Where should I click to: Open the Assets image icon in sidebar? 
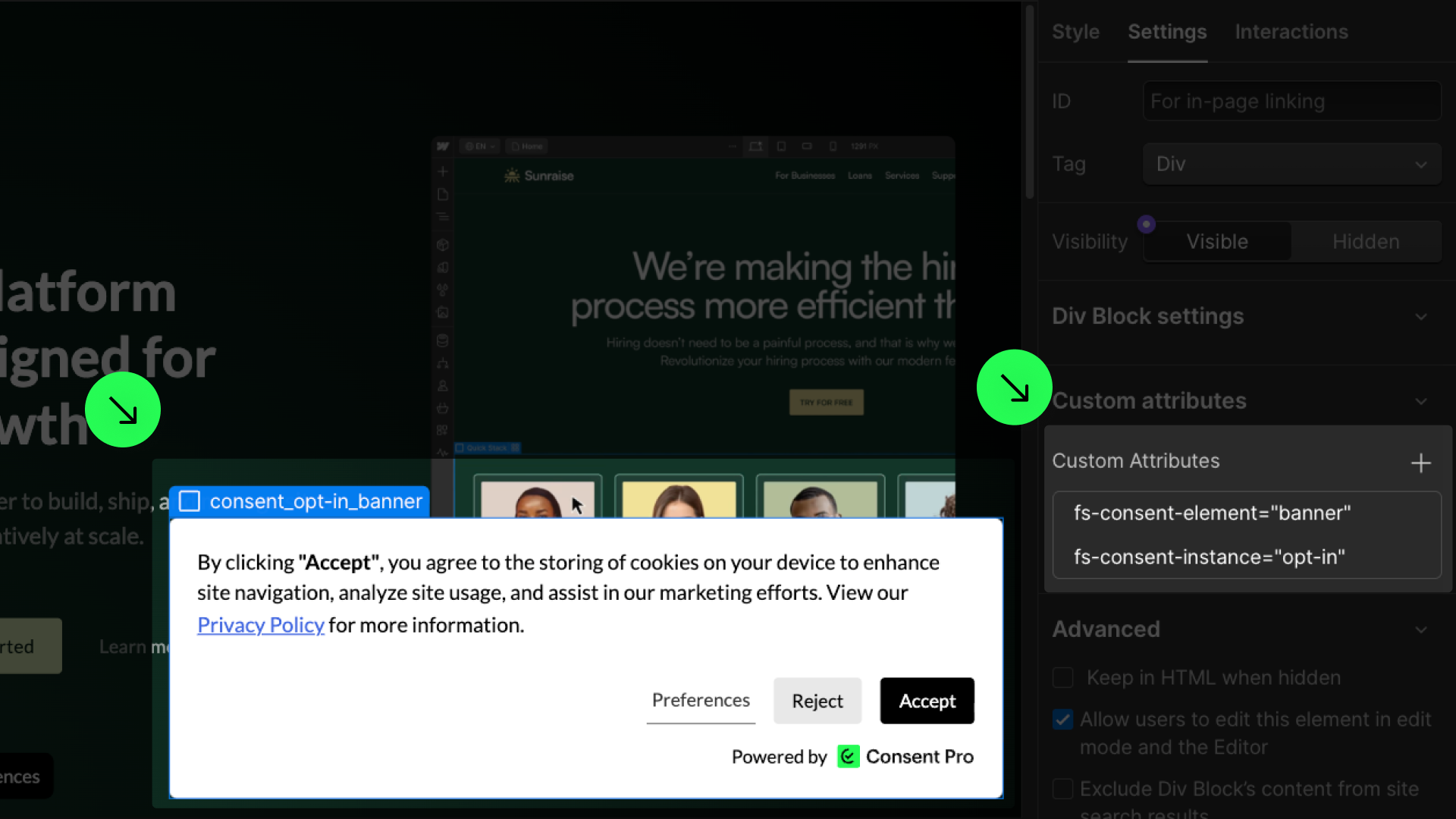point(443,312)
